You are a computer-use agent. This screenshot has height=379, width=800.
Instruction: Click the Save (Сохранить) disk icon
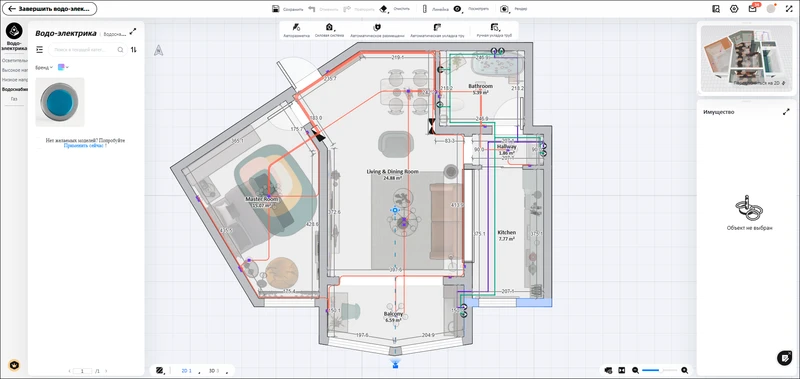(x=276, y=9)
